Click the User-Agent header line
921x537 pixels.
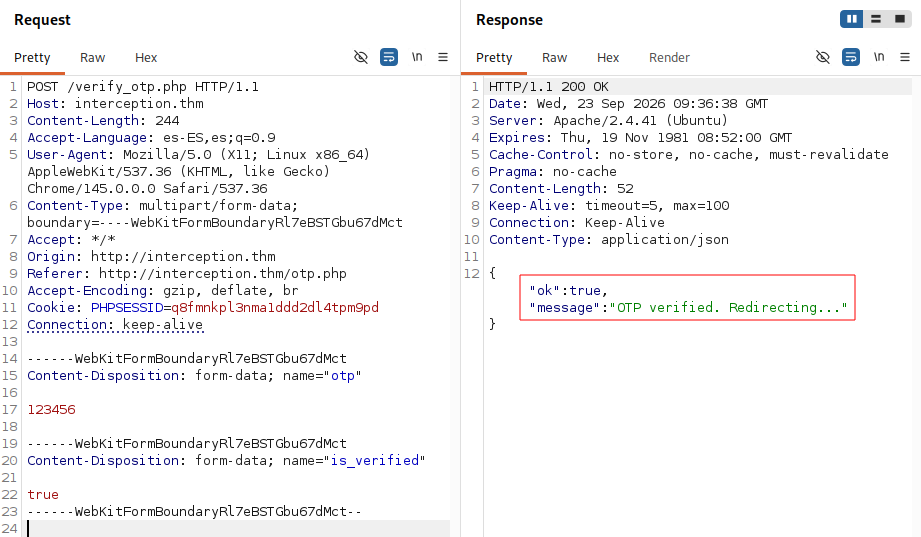pos(199,172)
